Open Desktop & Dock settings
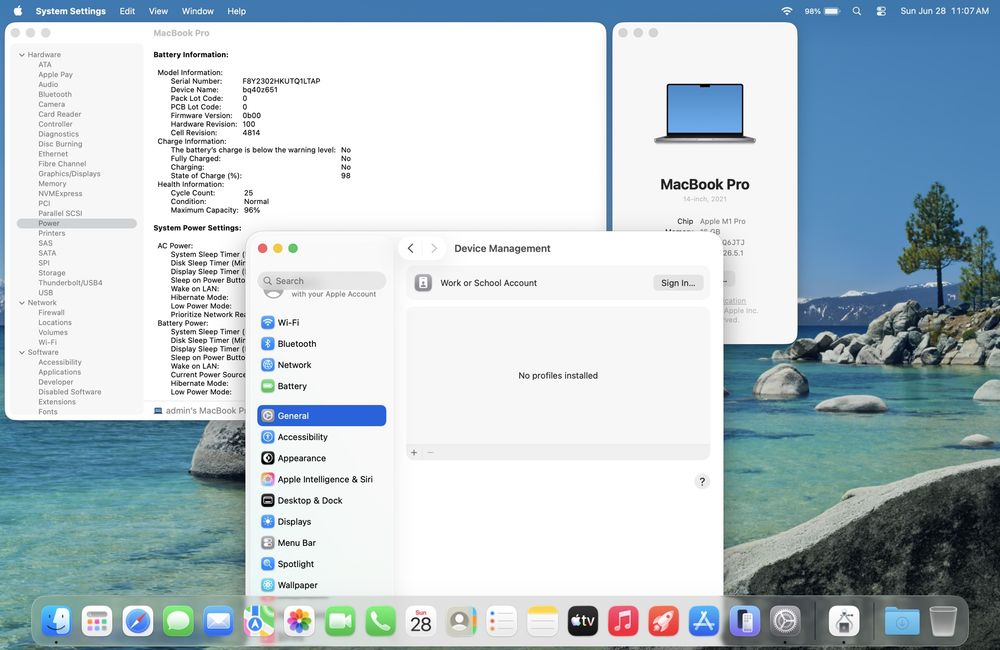 pos(321,500)
